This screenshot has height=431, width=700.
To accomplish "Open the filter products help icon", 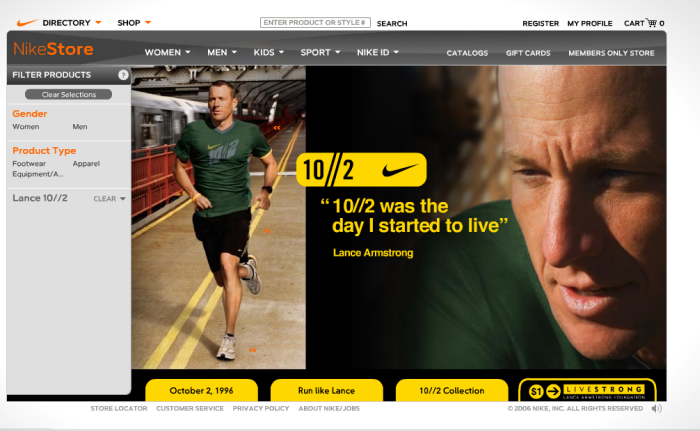I will 123,75.
